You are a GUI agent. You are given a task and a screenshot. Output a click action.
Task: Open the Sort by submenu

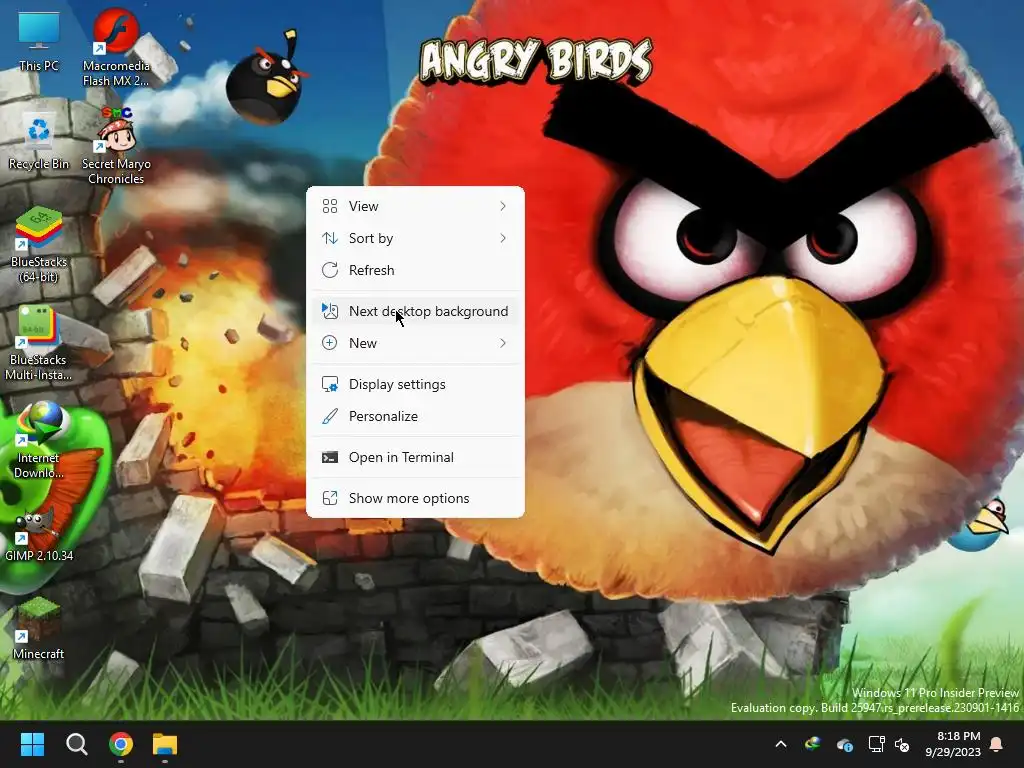point(415,238)
